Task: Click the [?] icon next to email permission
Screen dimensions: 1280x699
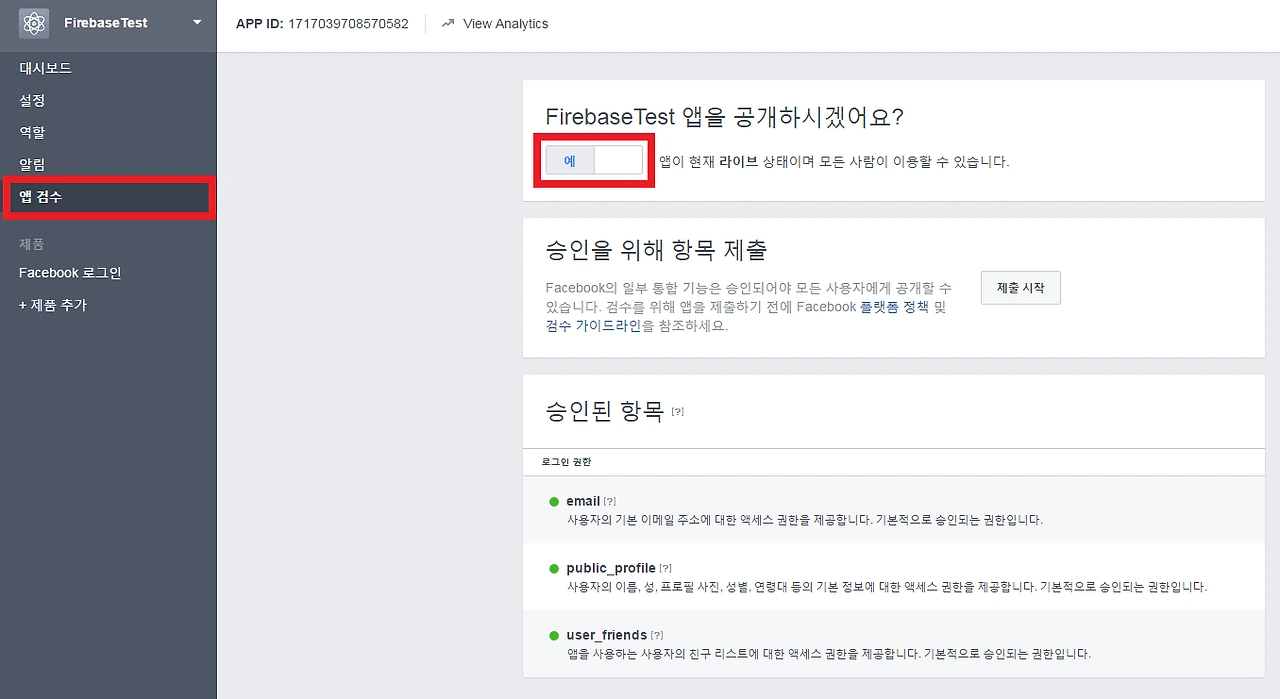Action: click(609, 500)
